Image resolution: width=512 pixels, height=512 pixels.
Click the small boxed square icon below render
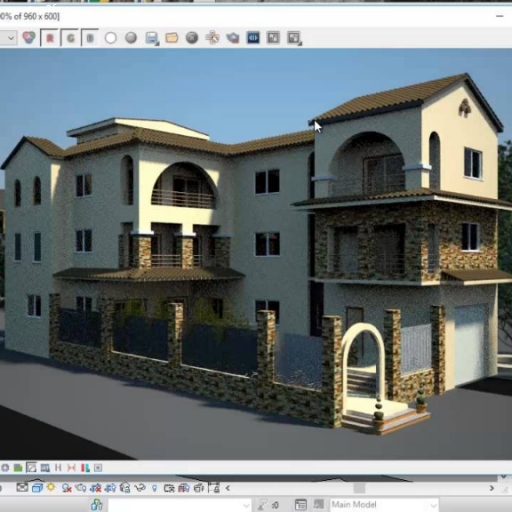pyautogui.click(x=98, y=468)
